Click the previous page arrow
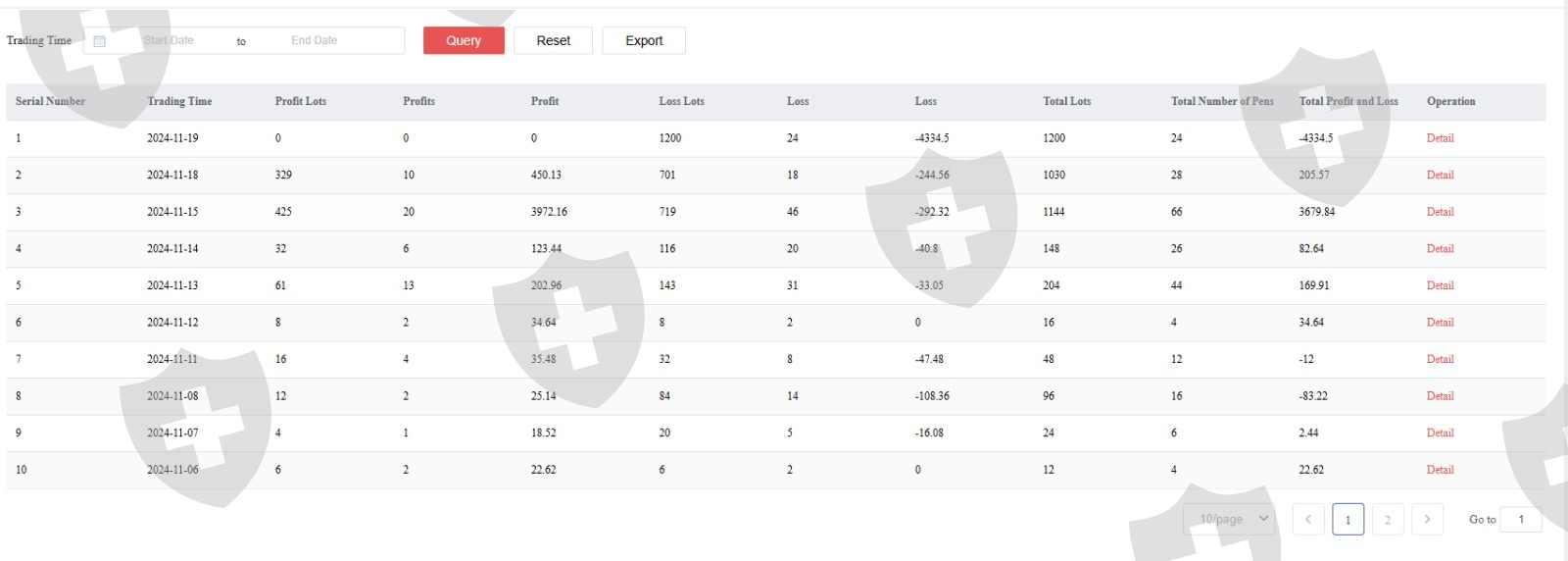This screenshot has width=1568, height=561. coord(1308,520)
